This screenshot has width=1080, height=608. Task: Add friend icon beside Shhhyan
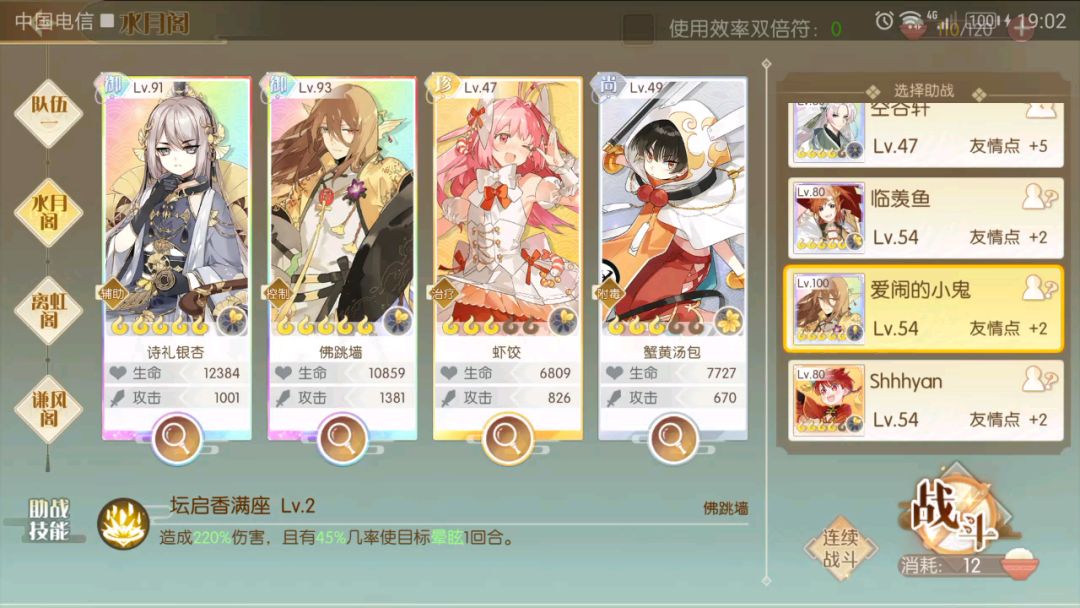1039,379
